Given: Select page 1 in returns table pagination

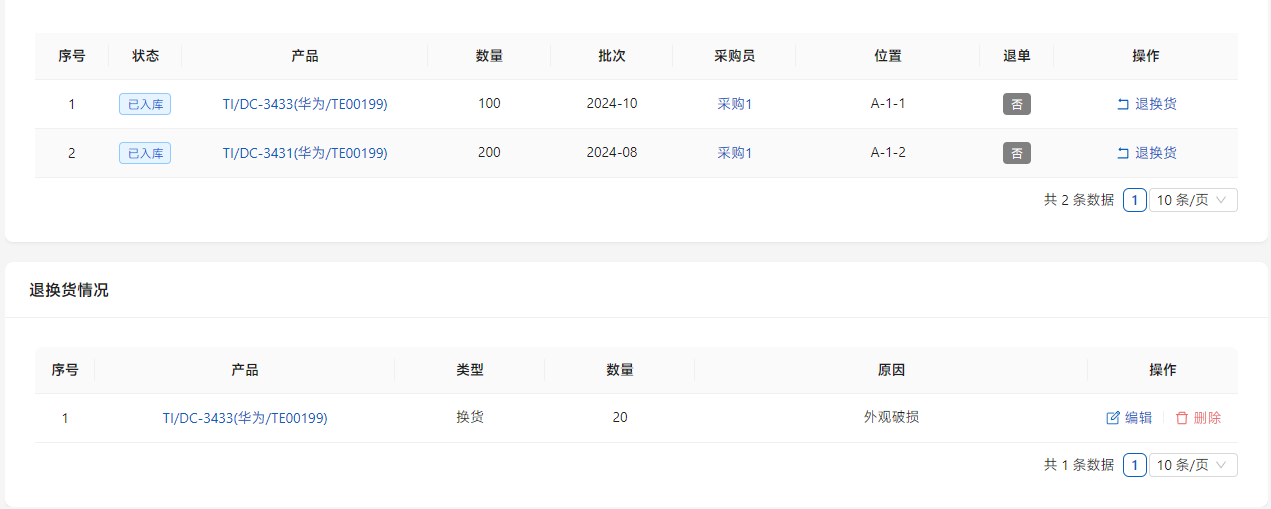Looking at the screenshot, I should (x=1134, y=465).
